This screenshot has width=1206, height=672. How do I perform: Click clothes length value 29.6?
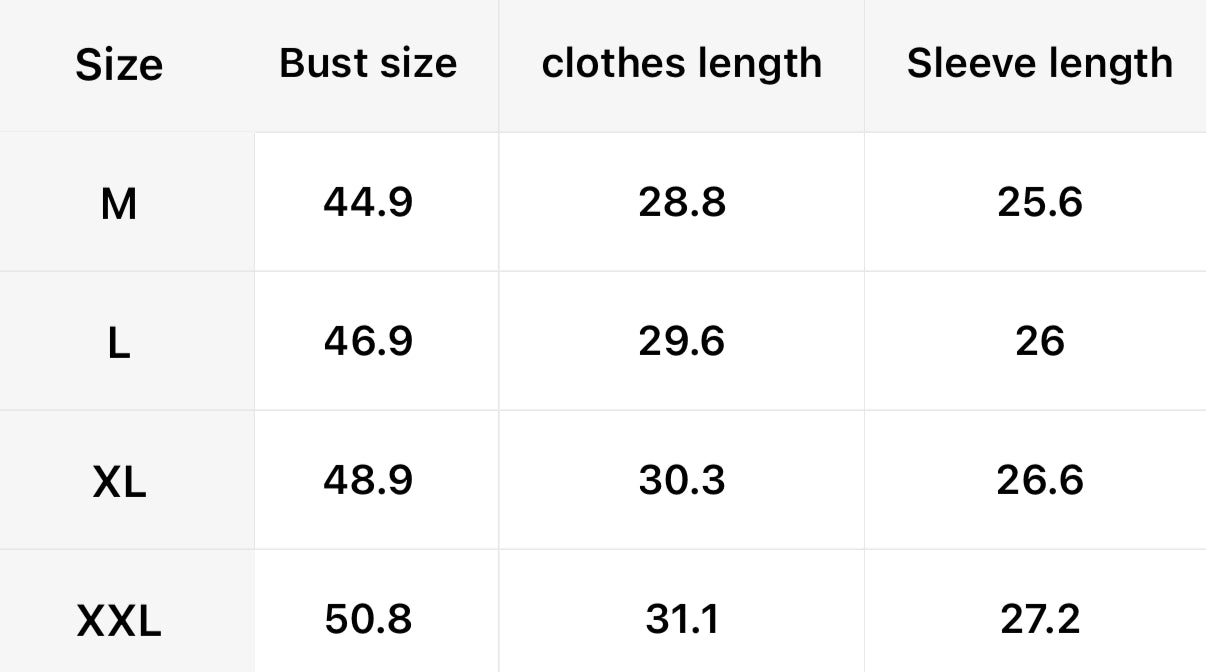(x=681, y=342)
